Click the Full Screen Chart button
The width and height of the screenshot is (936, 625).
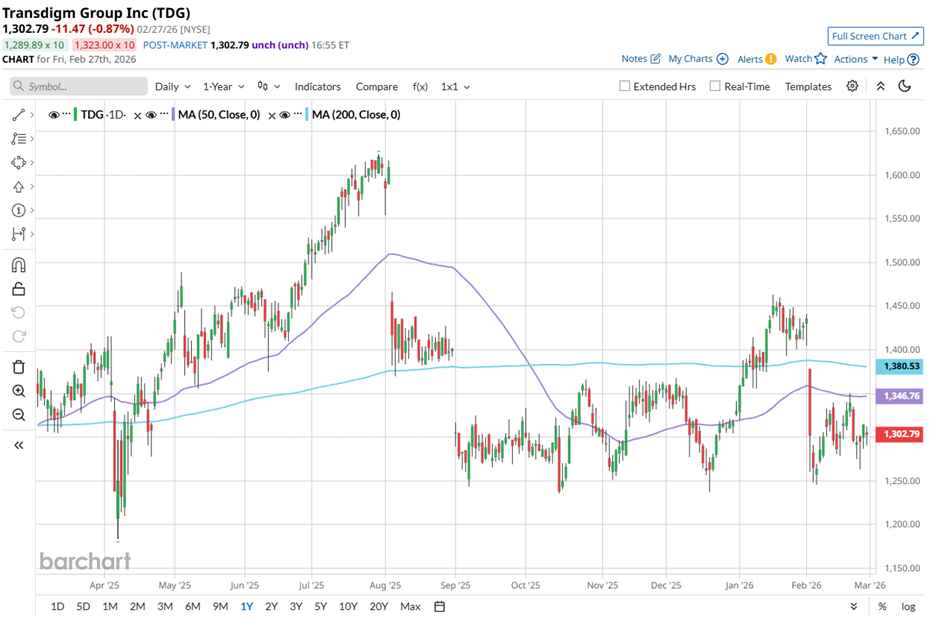[873, 36]
